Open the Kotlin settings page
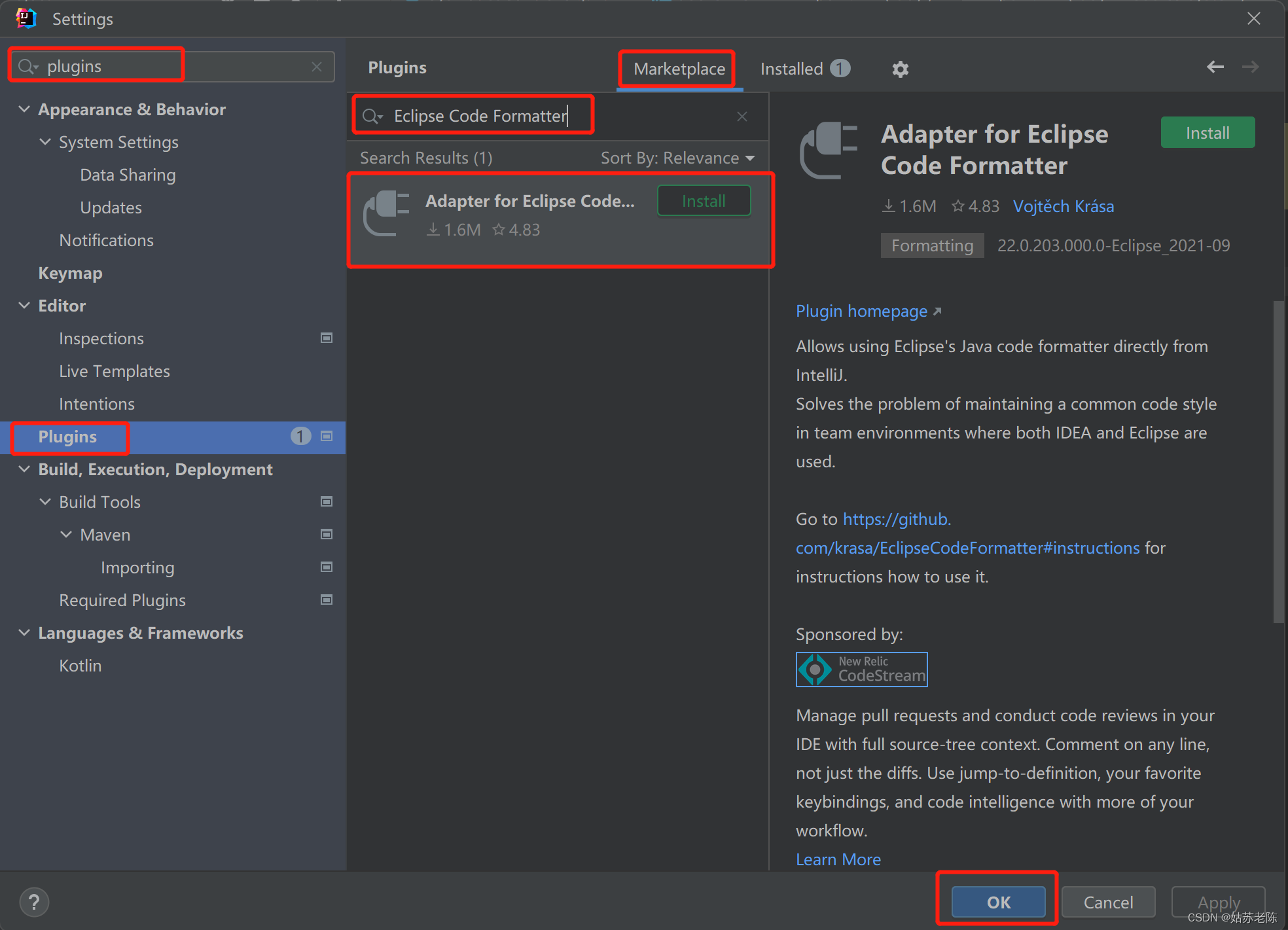Viewport: 1288px width, 930px height. [x=80, y=666]
